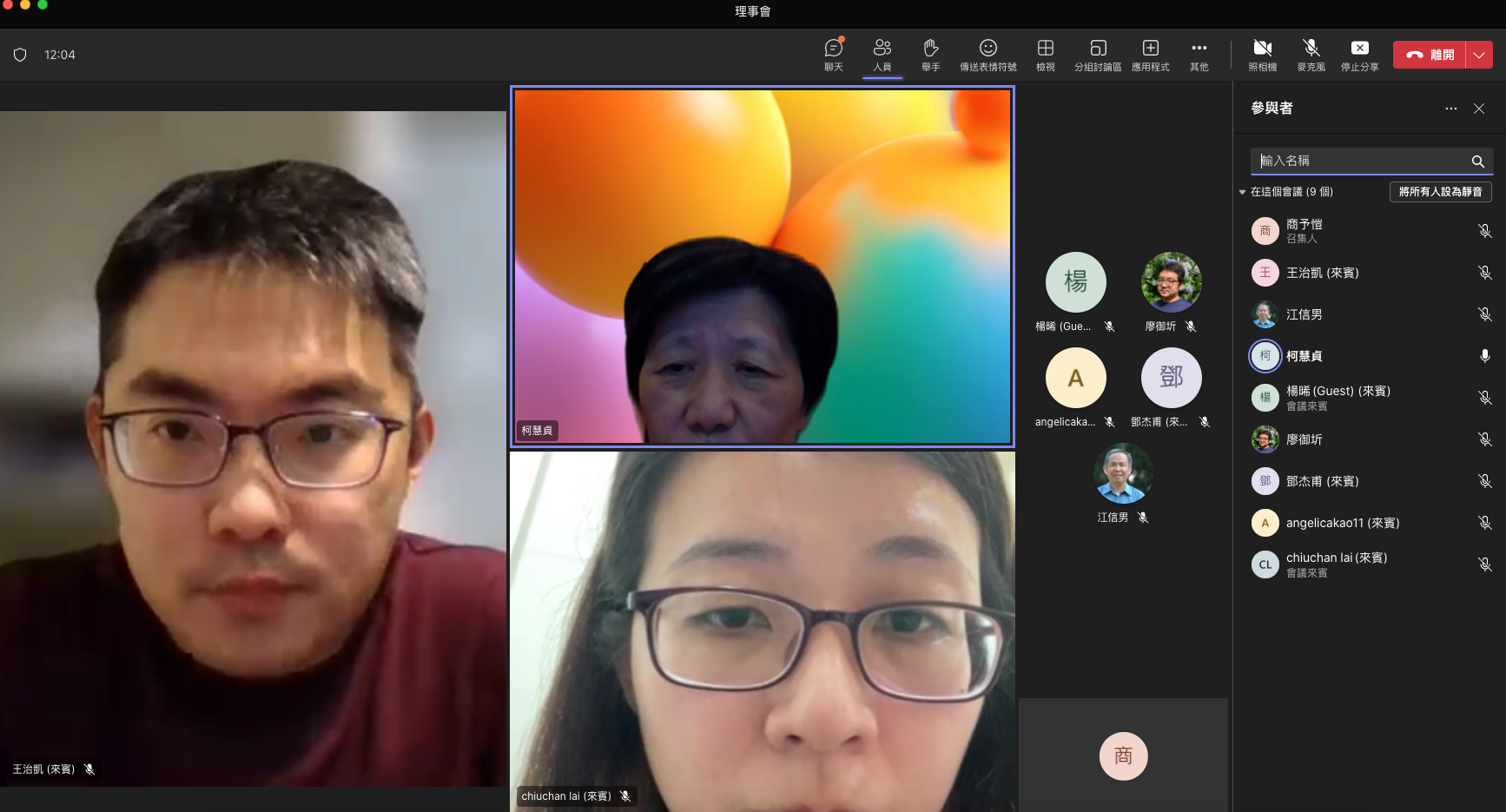Toggle the people (人員) panel

pos(882,55)
